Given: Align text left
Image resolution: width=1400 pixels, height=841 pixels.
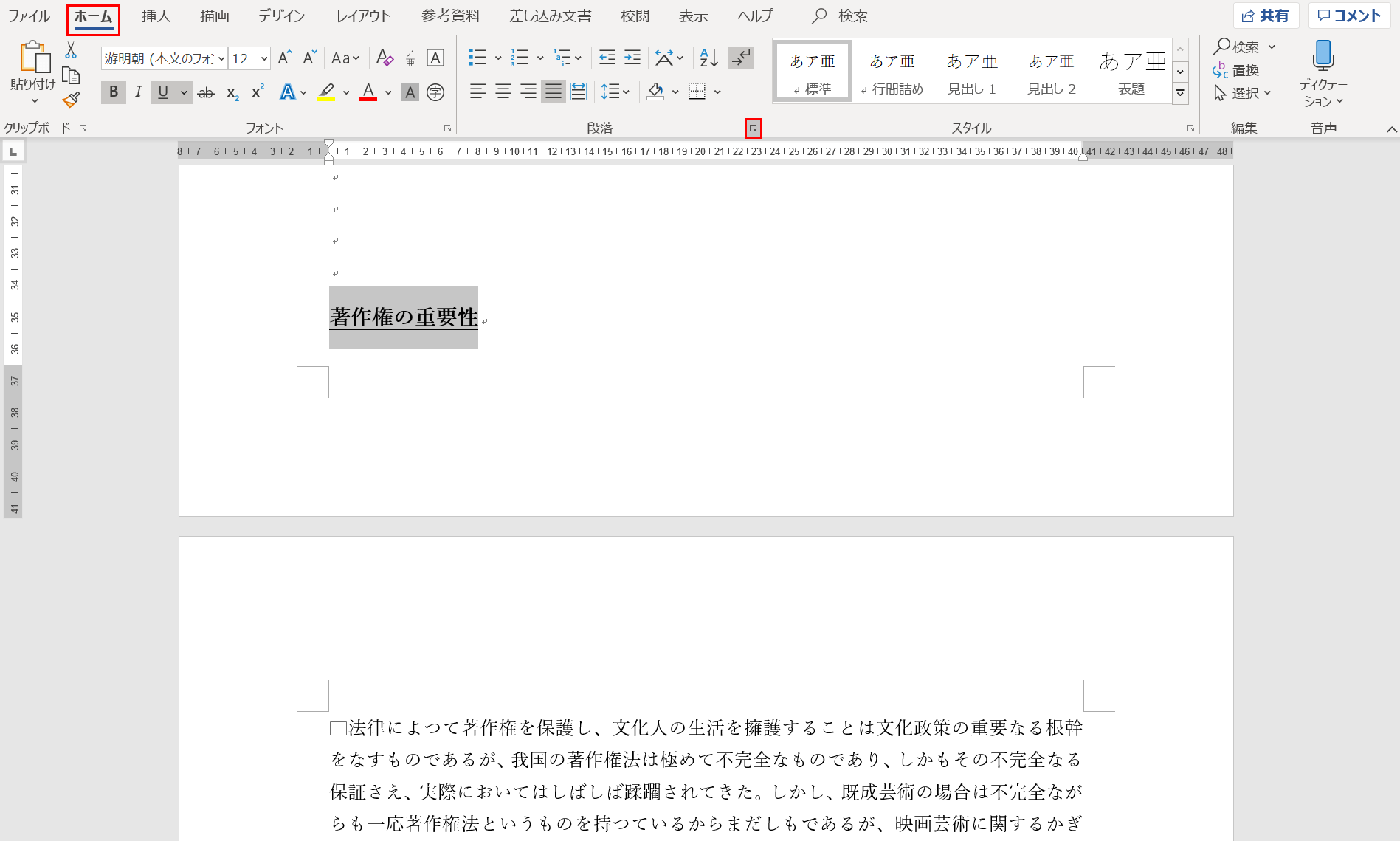Looking at the screenshot, I should point(478,92).
